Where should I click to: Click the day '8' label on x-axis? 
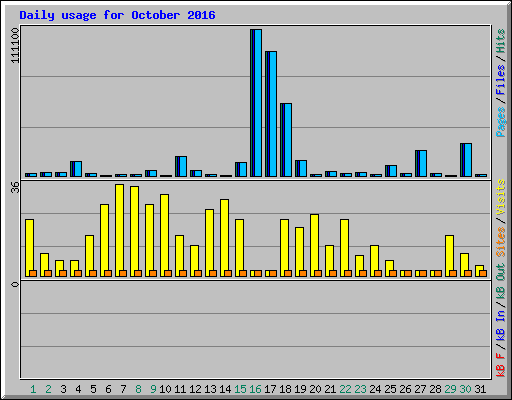[138, 389]
